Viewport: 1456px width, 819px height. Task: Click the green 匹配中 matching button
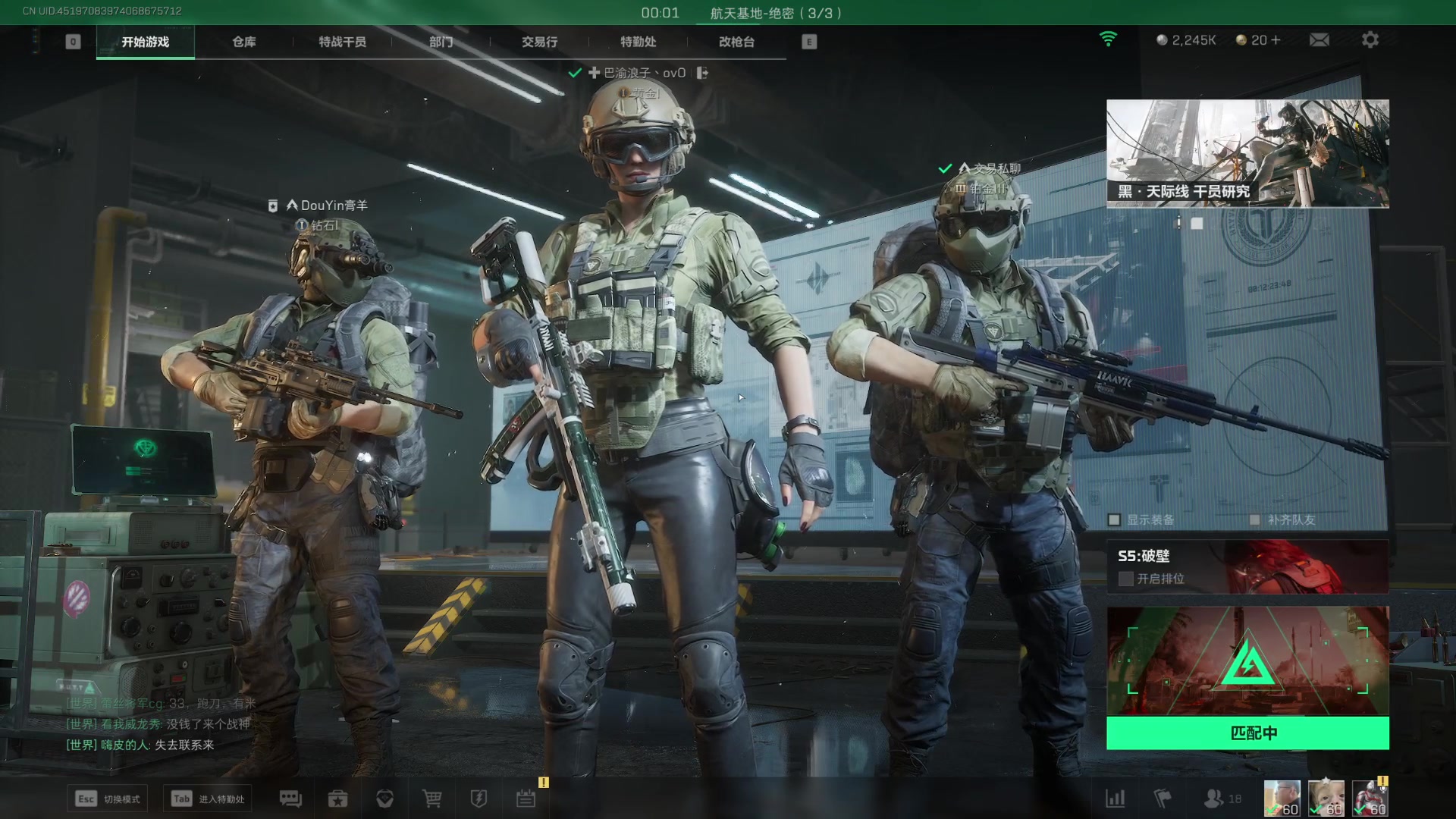tap(1247, 733)
